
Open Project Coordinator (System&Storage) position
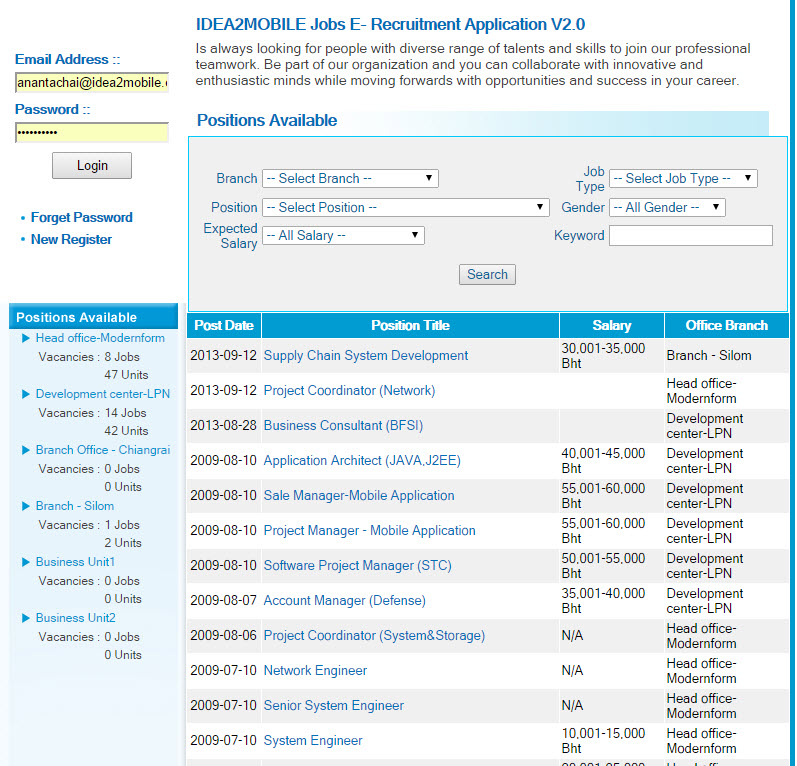374,636
